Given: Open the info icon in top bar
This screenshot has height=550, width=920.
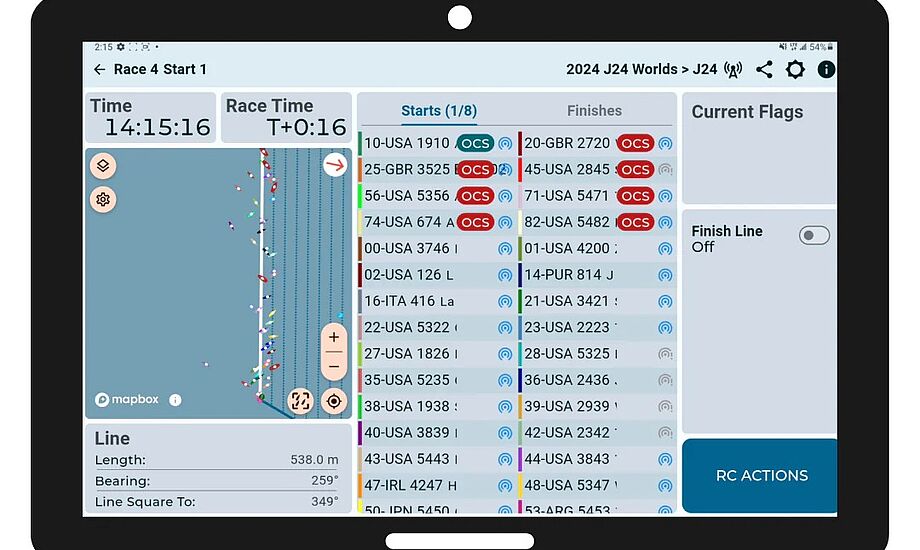Looking at the screenshot, I should 826,69.
